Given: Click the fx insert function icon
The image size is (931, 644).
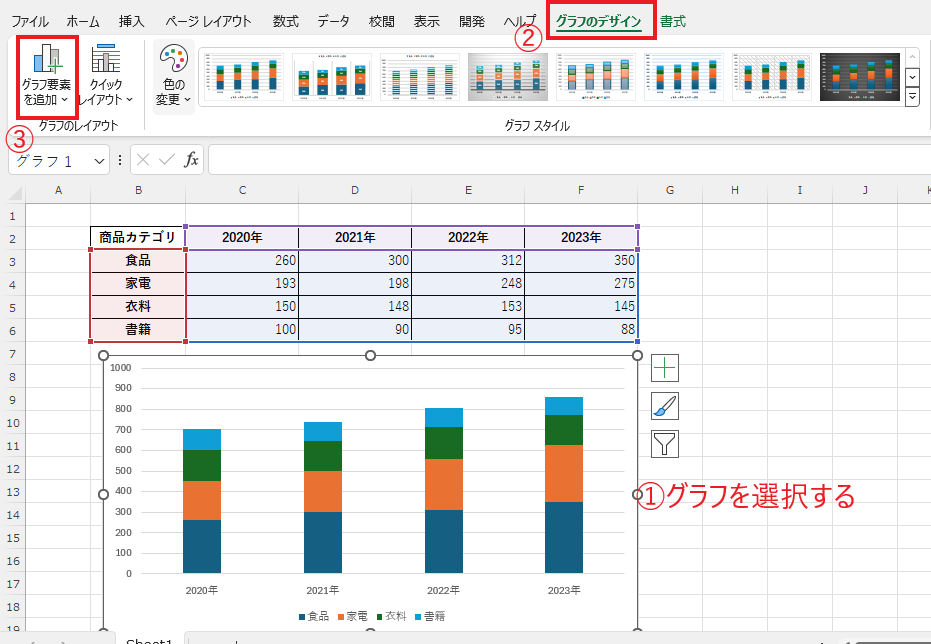Looking at the screenshot, I should pyautogui.click(x=190, y=160).
